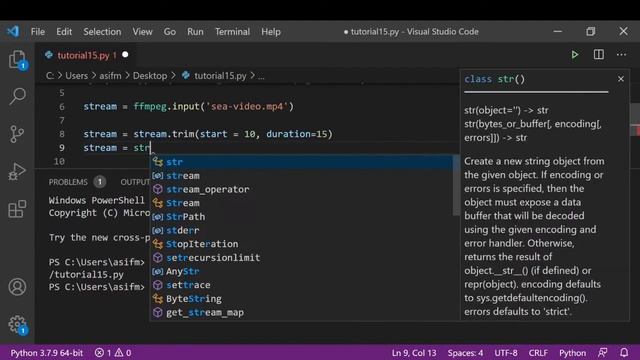This screenshot has height=360, width=640.
Task: Run Python file with play button
Action: click(x=574, y=55)
